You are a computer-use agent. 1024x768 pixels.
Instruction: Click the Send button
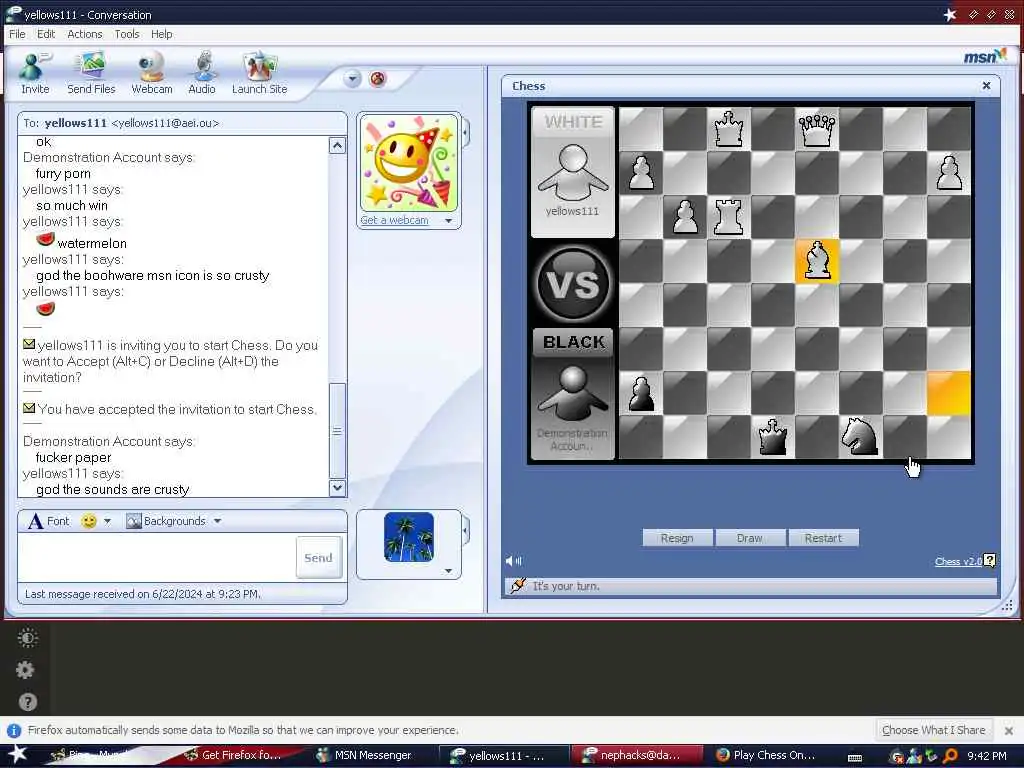319,558
